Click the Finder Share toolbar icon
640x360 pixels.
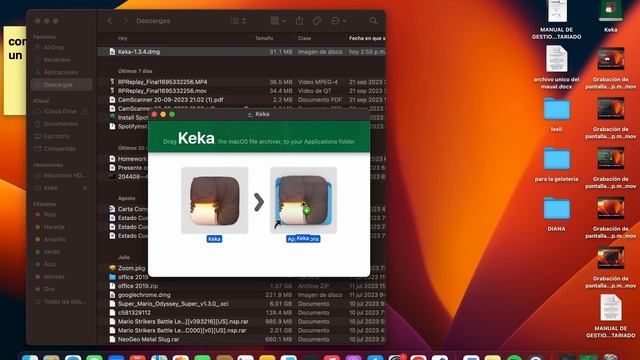coord(299,20)
